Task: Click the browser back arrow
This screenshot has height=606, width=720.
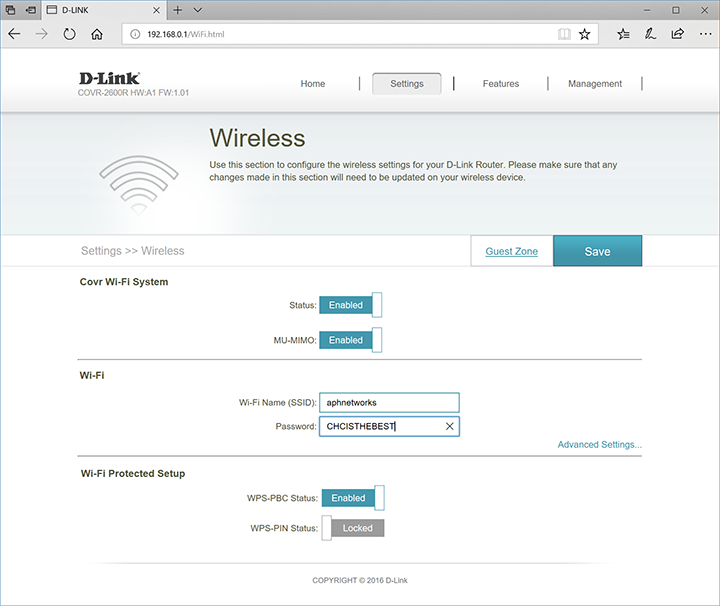Action: (14, 33)
